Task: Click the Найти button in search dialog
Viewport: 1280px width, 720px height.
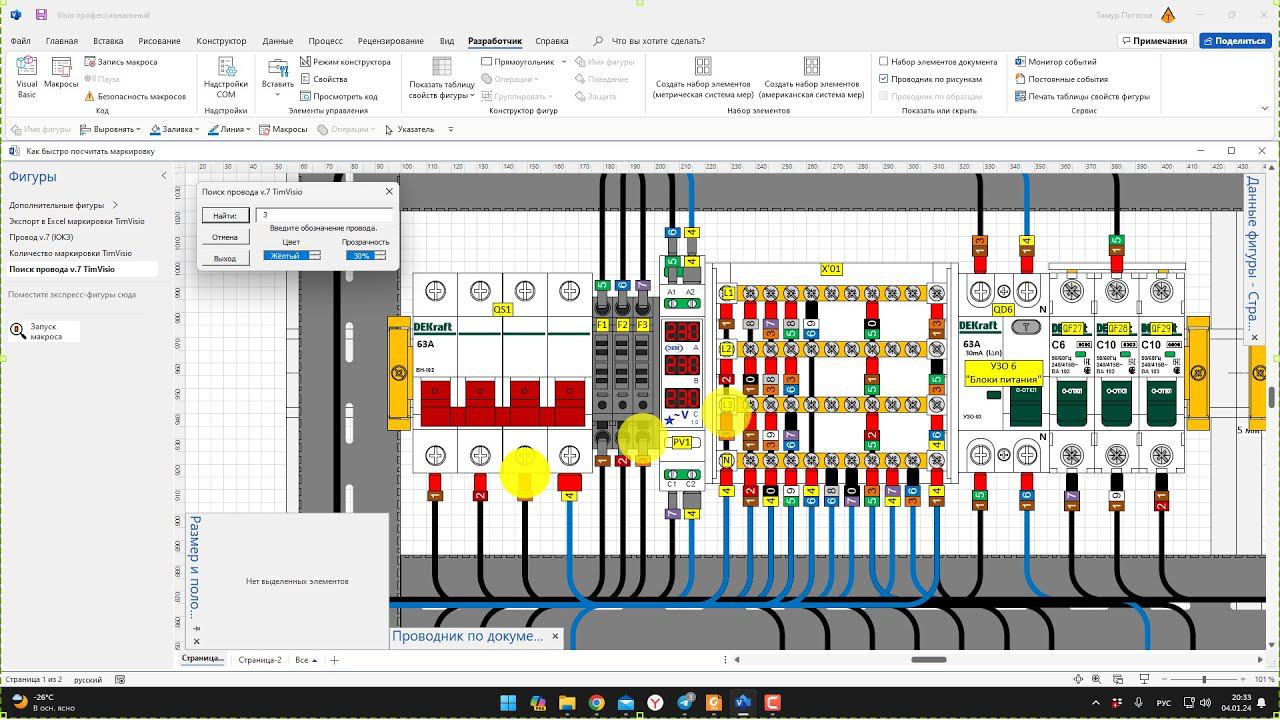Action: [x=225, y=215]
